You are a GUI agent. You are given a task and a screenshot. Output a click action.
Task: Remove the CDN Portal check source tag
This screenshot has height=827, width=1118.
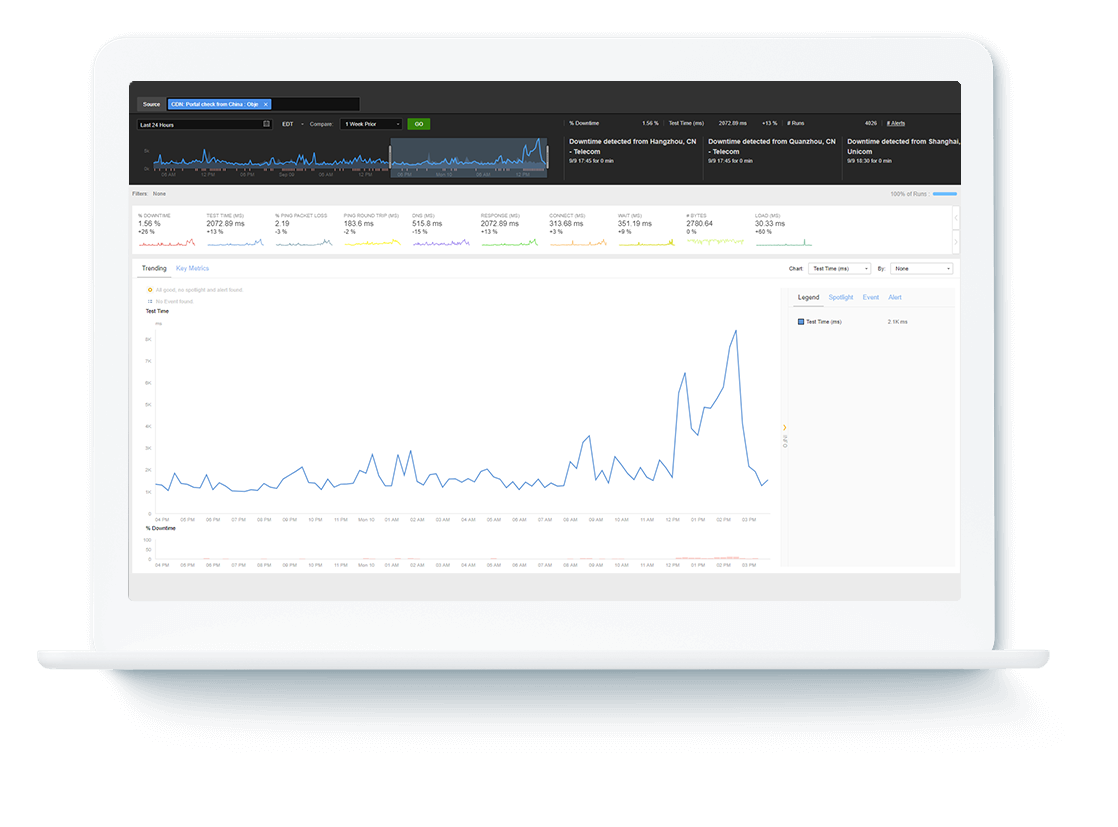[266, 104]
